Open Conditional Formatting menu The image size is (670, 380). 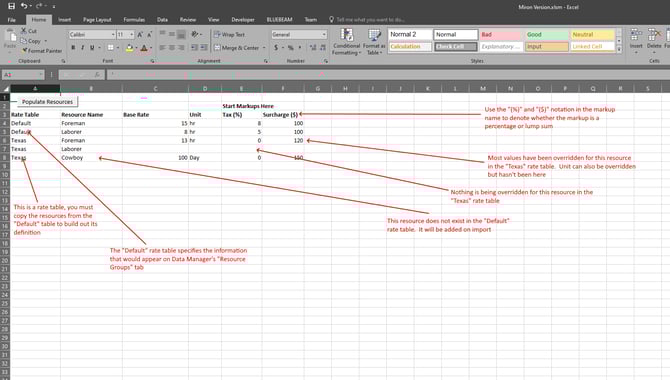[x=347, y=41]
